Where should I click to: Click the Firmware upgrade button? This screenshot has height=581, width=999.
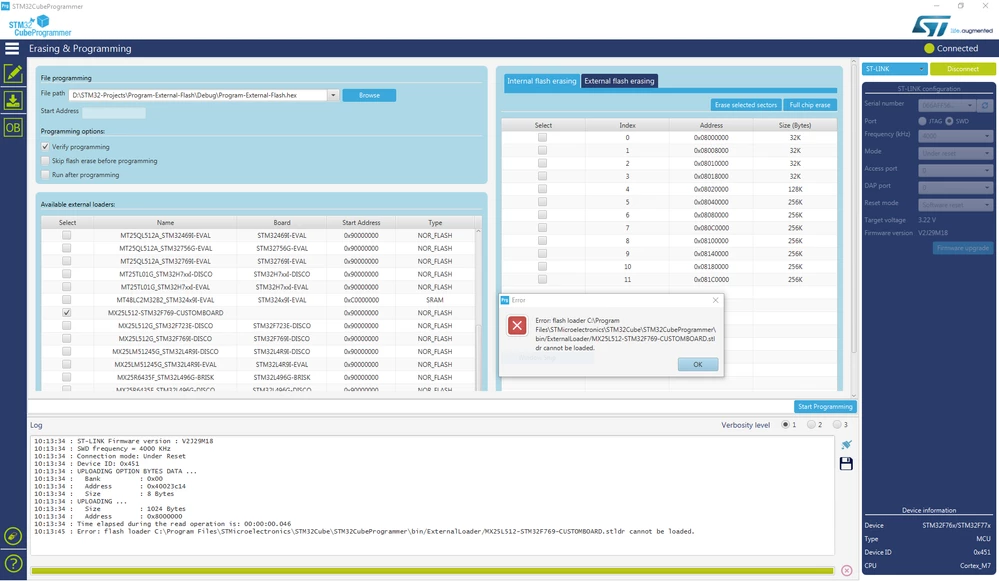963,248
